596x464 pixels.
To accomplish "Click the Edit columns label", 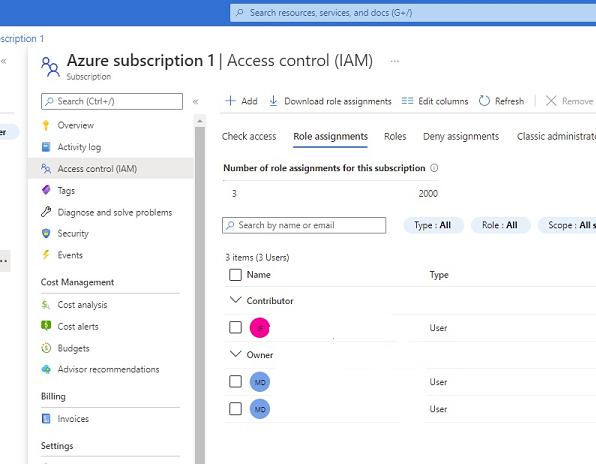I will 443,101.
